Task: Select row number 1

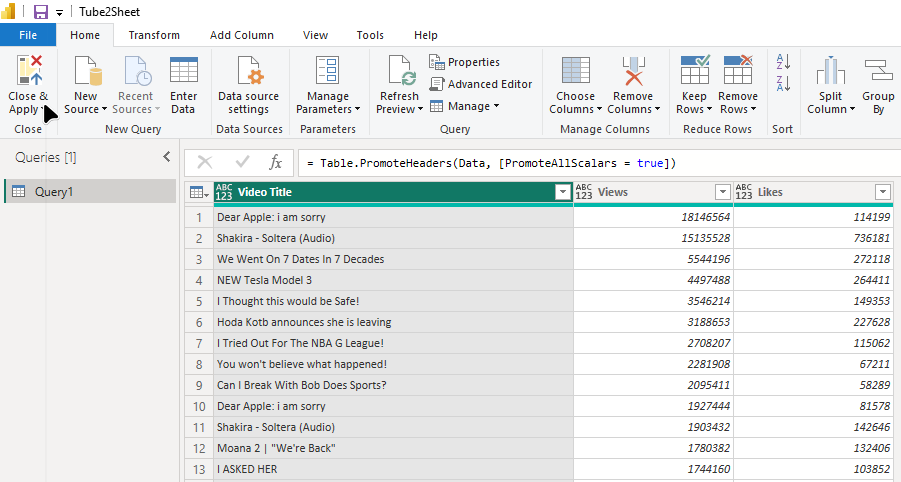Action: (199, 217)
